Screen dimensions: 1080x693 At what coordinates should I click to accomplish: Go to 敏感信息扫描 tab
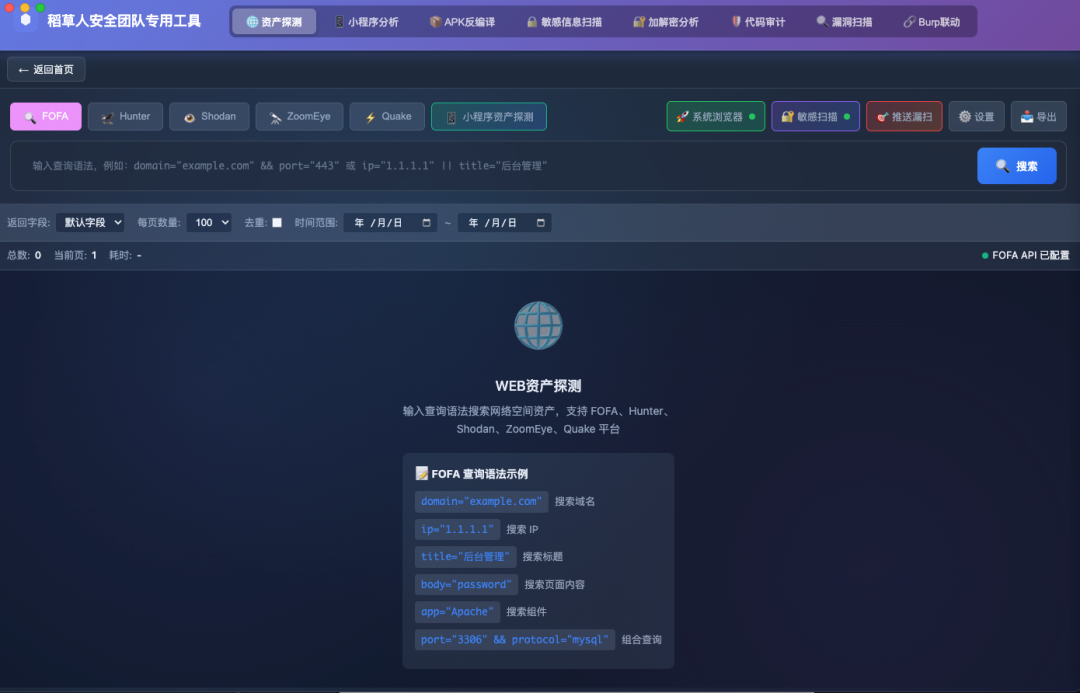coord(563,21)
